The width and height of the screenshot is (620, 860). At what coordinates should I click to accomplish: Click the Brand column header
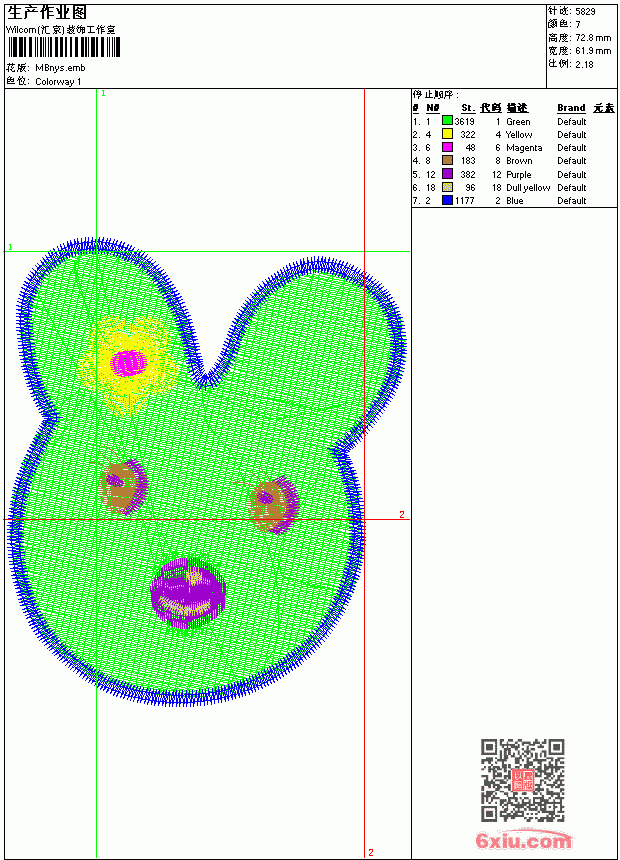click(571, 108)
